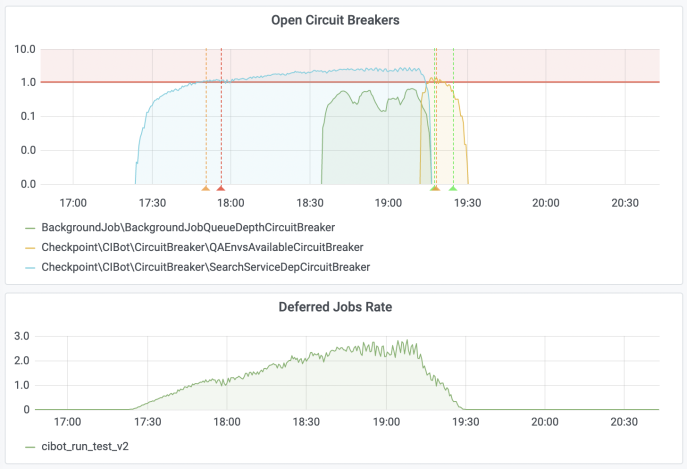Click blue color line of SearchServiceDep legend
The image size is (687, 469).
[30, 267]
